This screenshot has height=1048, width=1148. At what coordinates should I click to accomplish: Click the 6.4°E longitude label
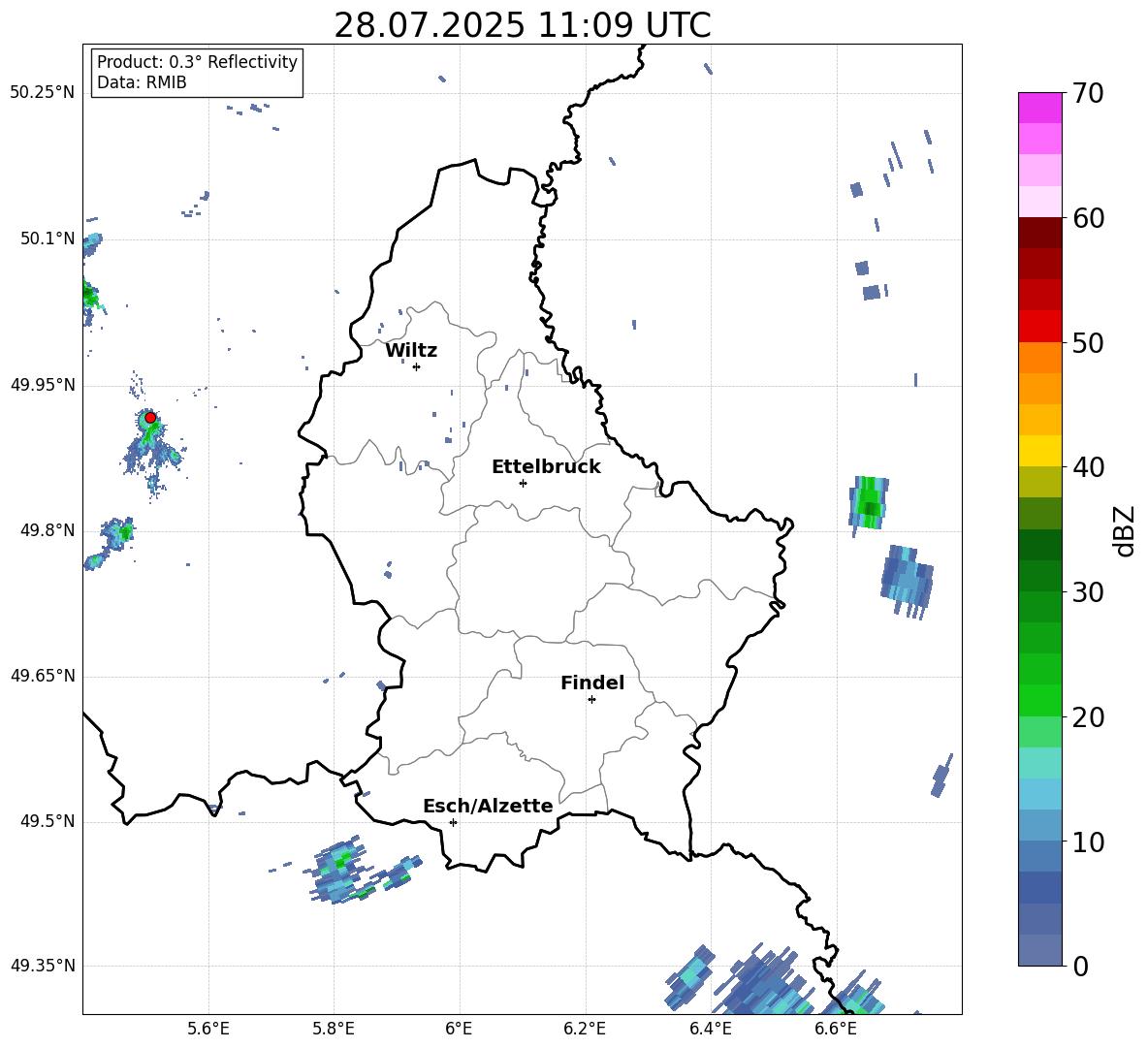point(710,1029)
